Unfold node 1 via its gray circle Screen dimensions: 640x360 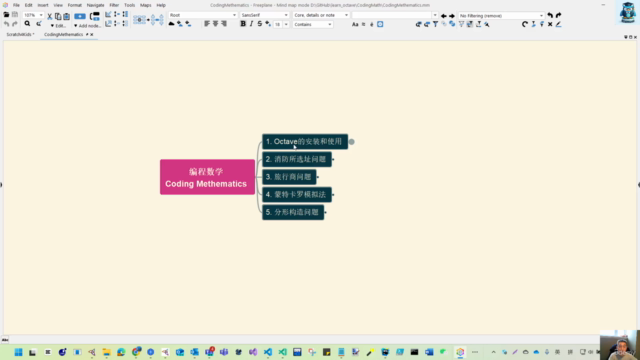(x=351, y=142)
